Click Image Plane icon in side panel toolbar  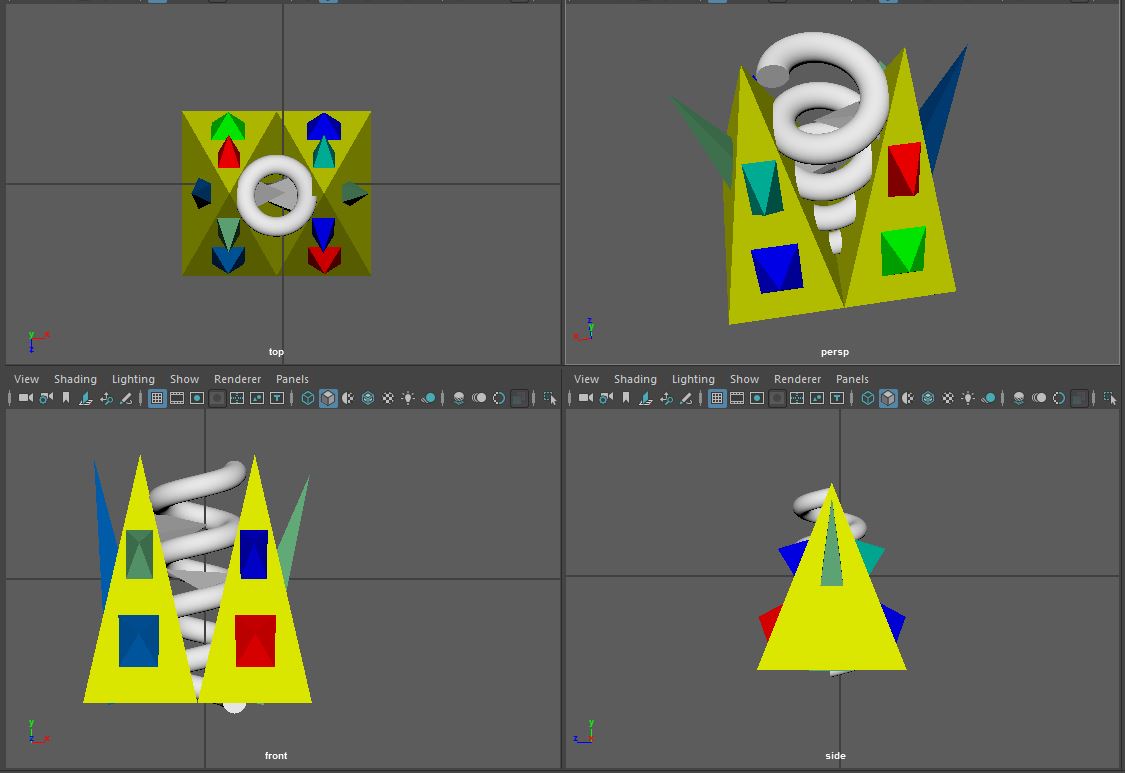646,398
